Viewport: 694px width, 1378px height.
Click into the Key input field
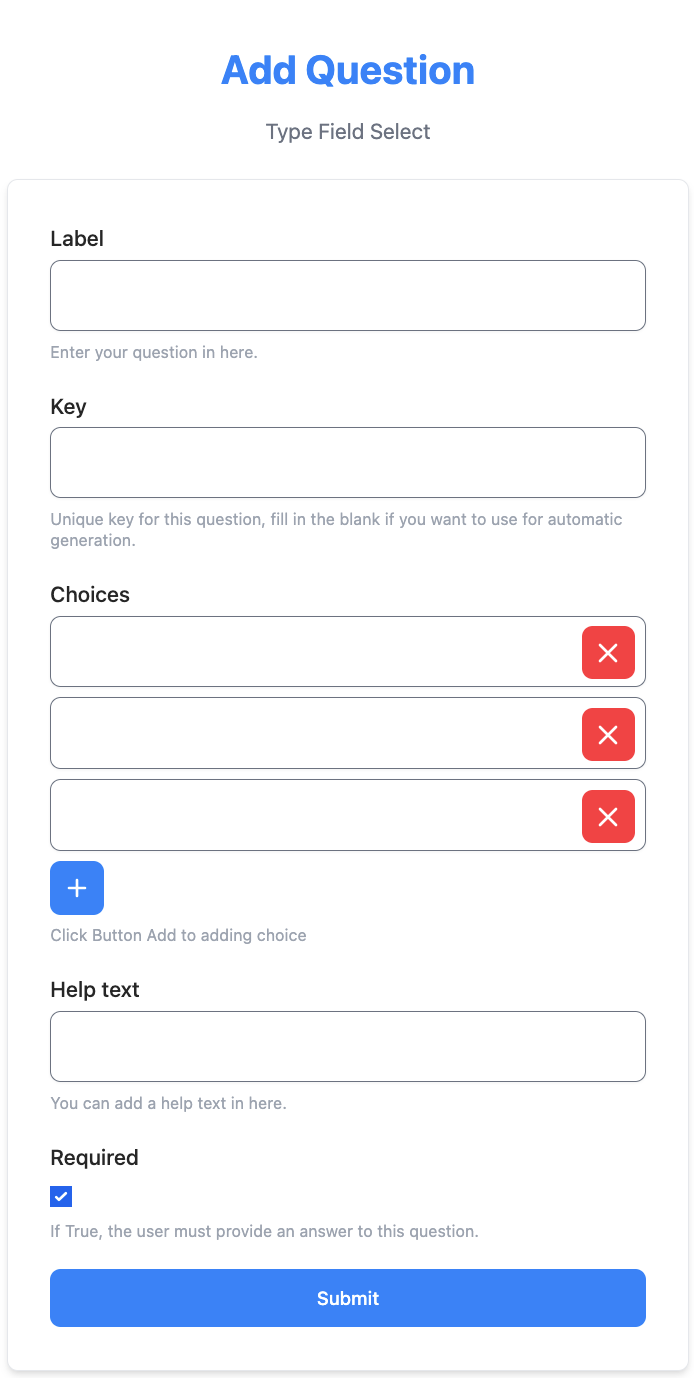coord(348,462)
